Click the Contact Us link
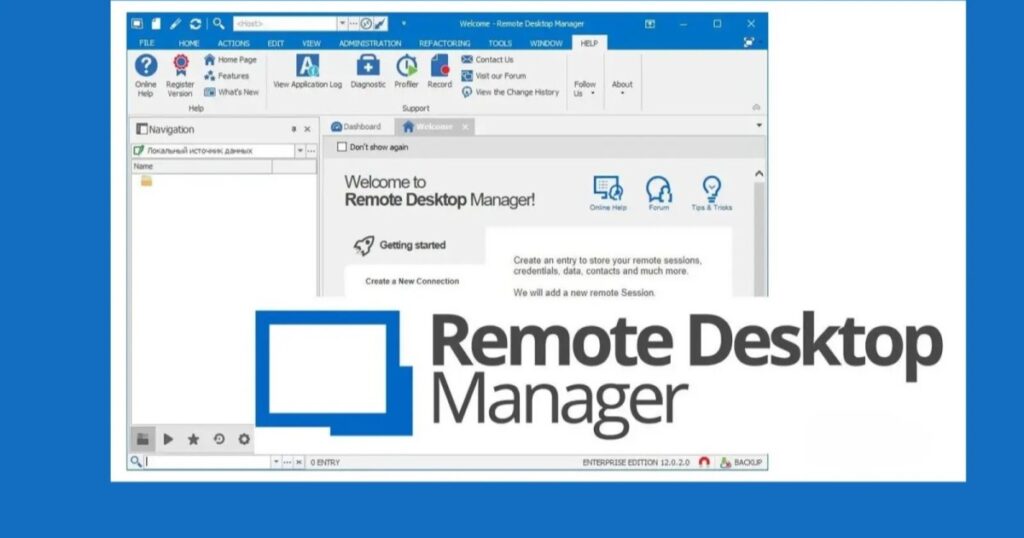 tap(494, 60)
